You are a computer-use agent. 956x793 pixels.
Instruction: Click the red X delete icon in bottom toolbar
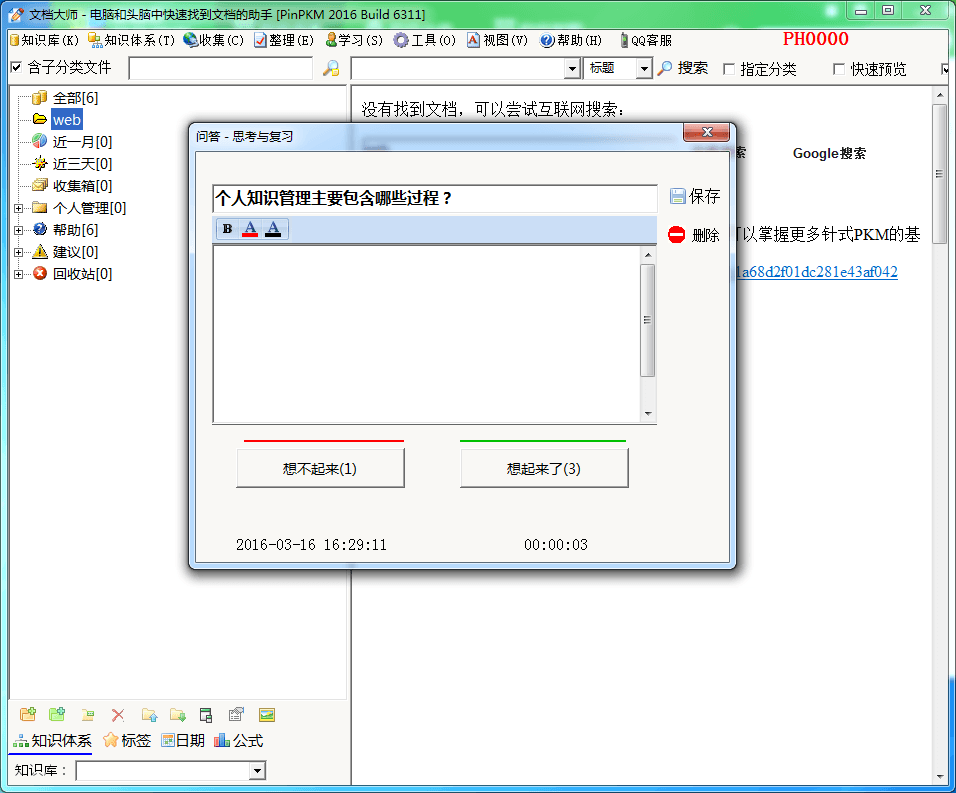[x=118, y=714]
